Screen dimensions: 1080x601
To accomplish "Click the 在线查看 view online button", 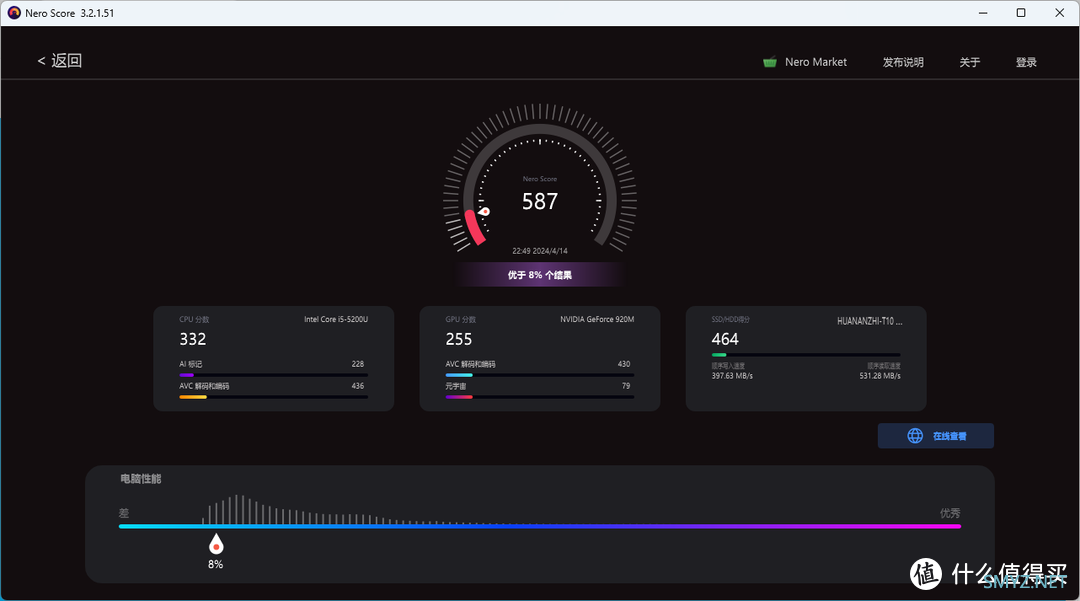I will tap(935, 436).
